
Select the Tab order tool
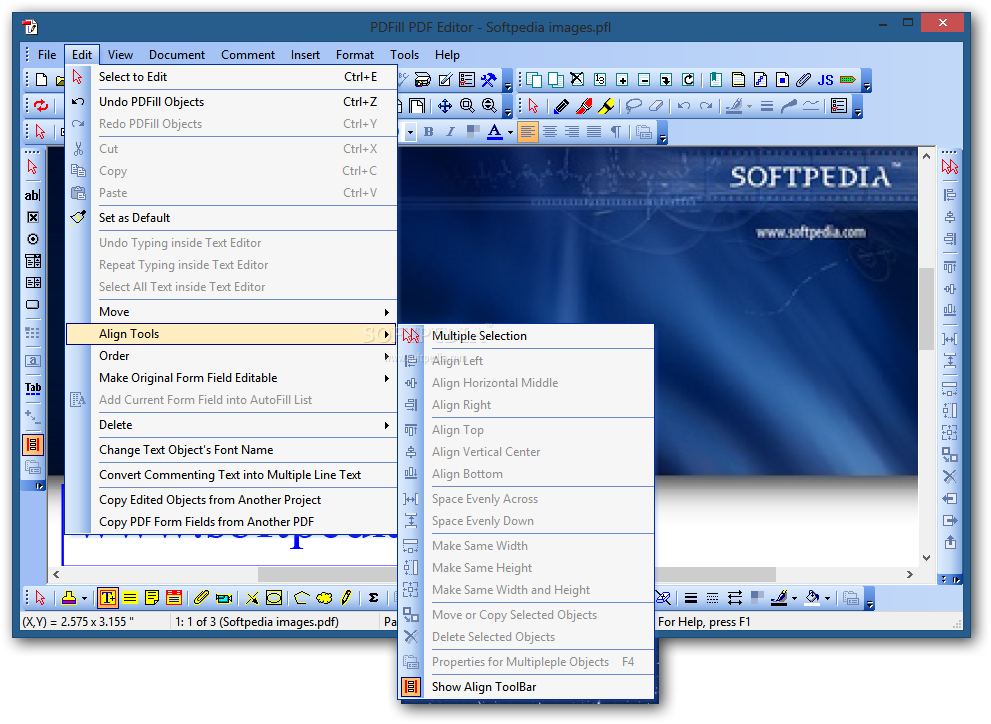coord(32,388)
